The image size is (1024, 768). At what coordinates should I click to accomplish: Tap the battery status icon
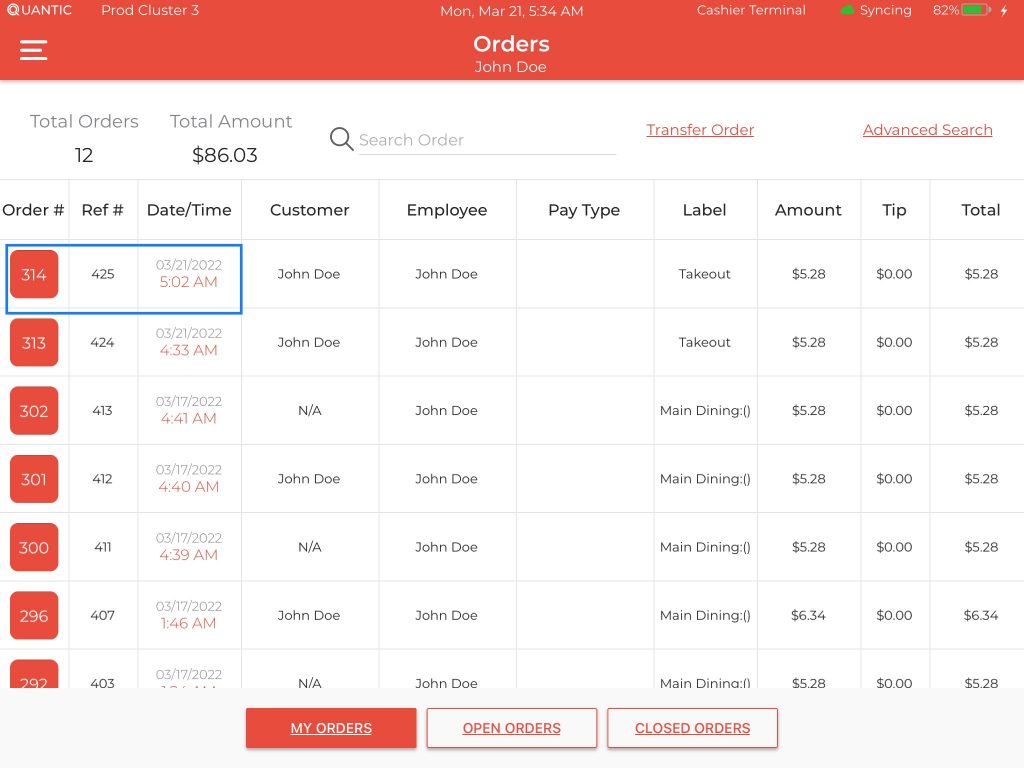coord(976,10)
